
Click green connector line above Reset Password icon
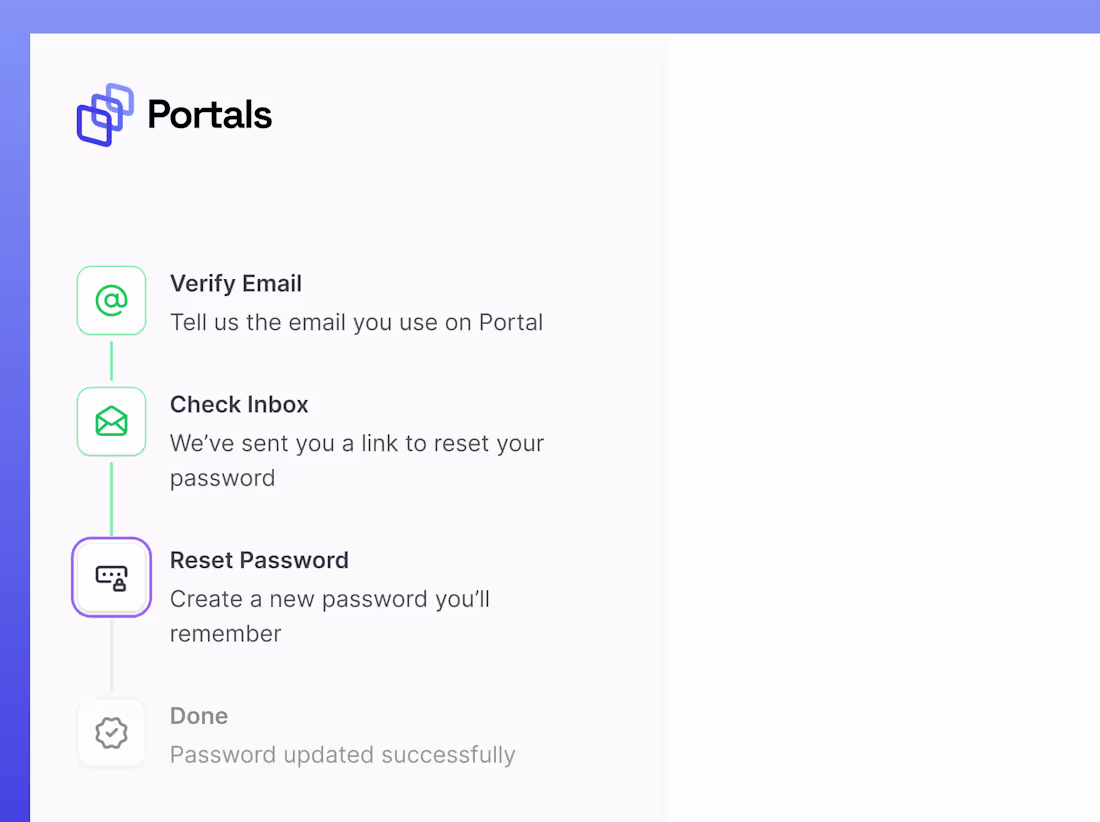(111, 497)
